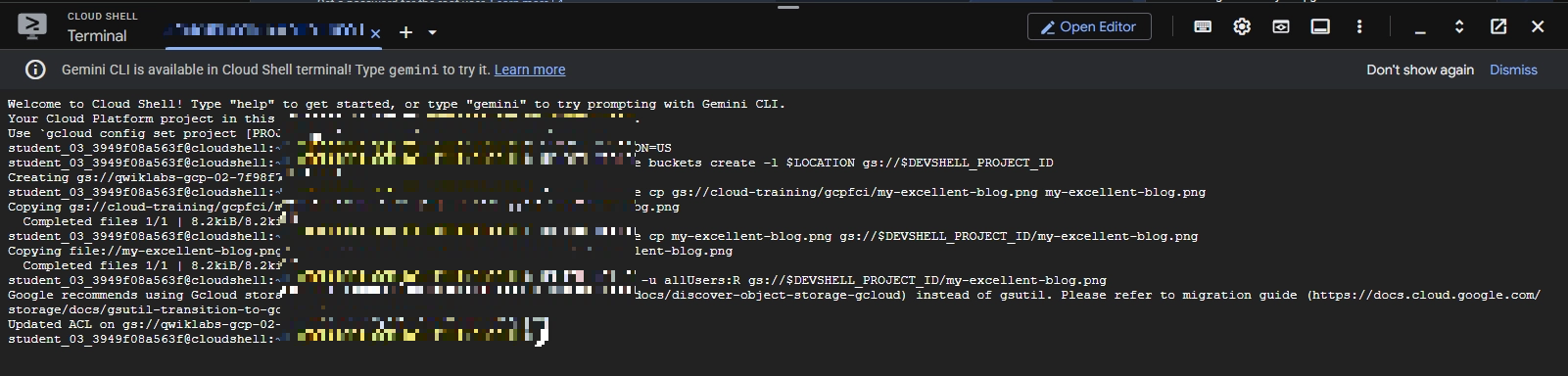Open Cloud Shell in a new window

pyautogui.click(x=1498, y=27)
